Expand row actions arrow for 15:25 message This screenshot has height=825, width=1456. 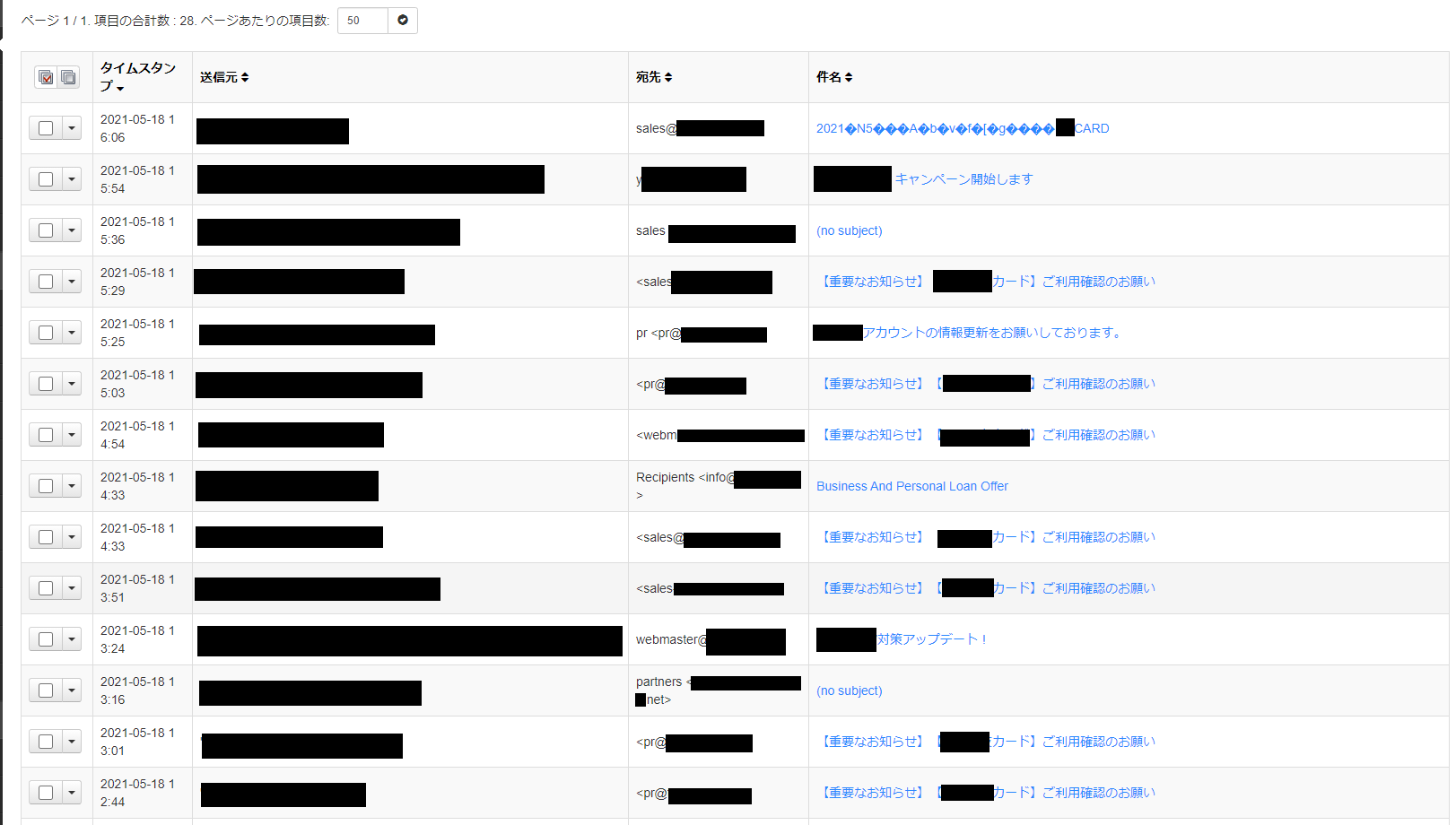[x=72, y=333]
